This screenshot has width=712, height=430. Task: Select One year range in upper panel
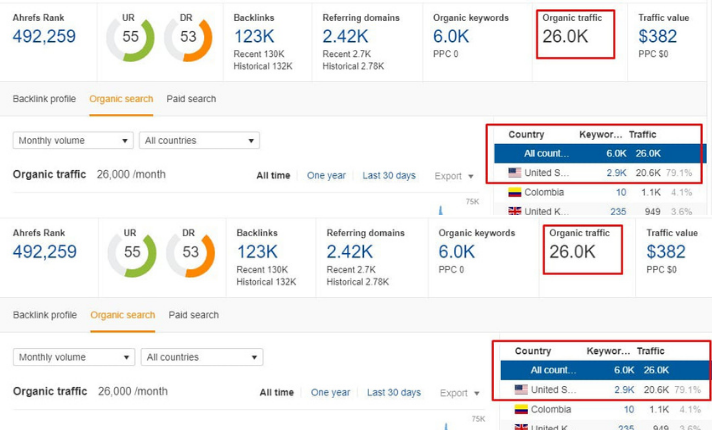(x=326, y=176)
